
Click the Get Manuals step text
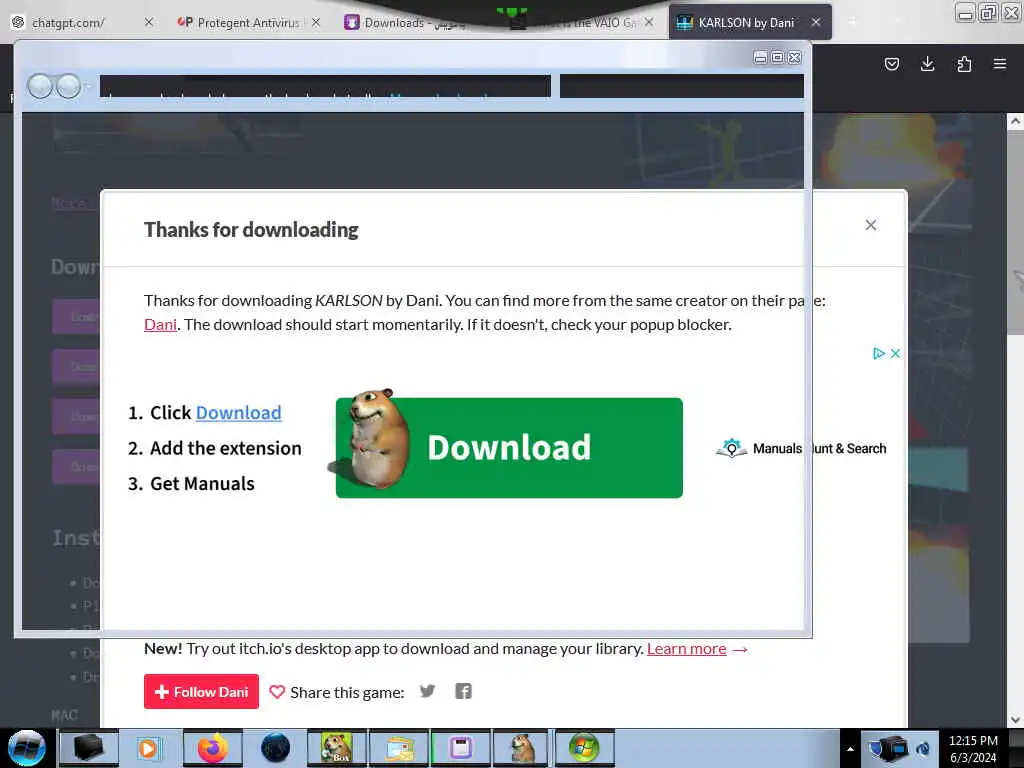click(202, 484)
